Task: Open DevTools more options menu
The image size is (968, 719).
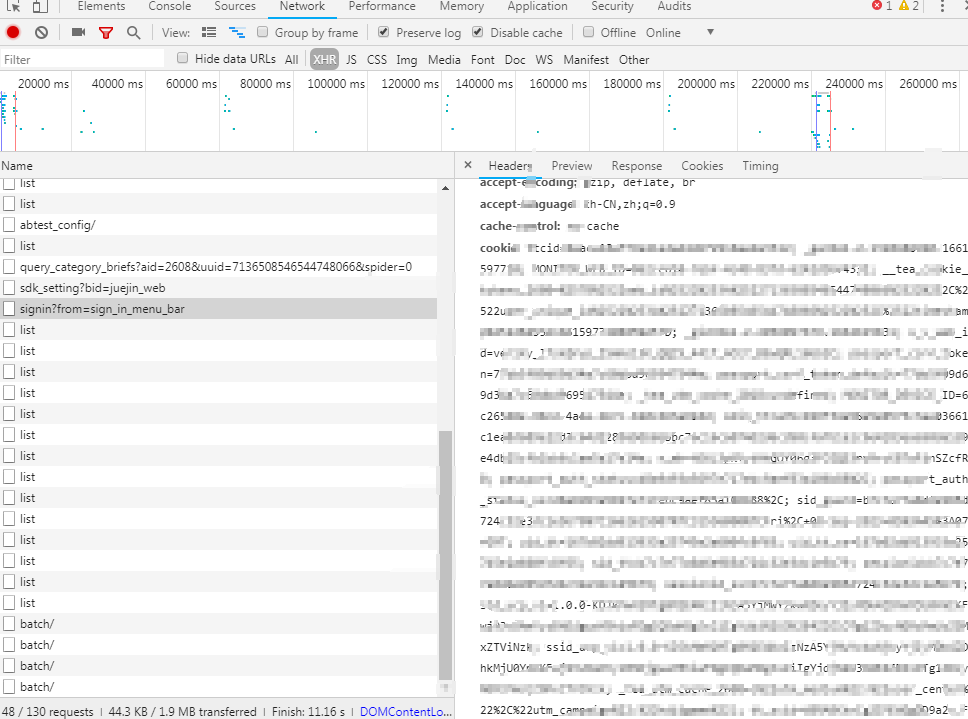Action: point(942,6)
